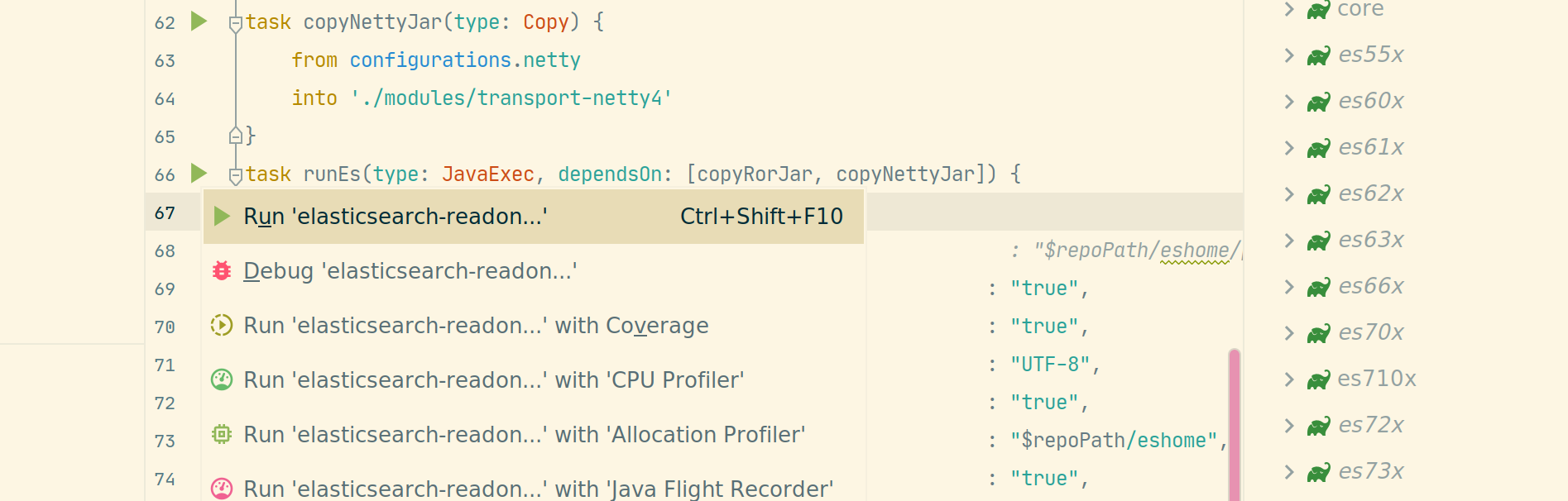Expand the es70x Gradle node
This screenshot has width=1568, height=501.
[x=1289, y=333]
